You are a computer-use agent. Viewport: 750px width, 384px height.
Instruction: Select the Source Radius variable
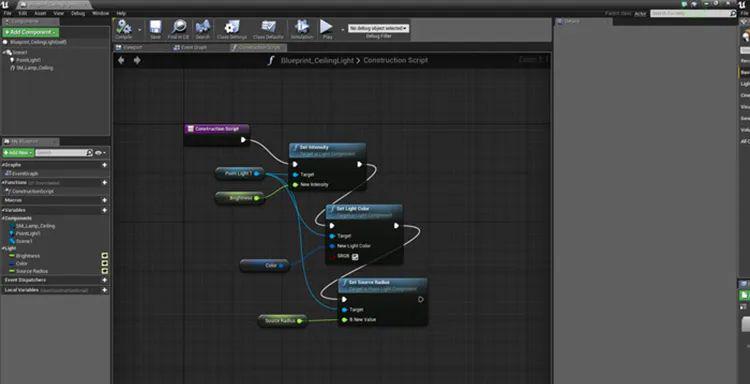(x=31, y=271)
